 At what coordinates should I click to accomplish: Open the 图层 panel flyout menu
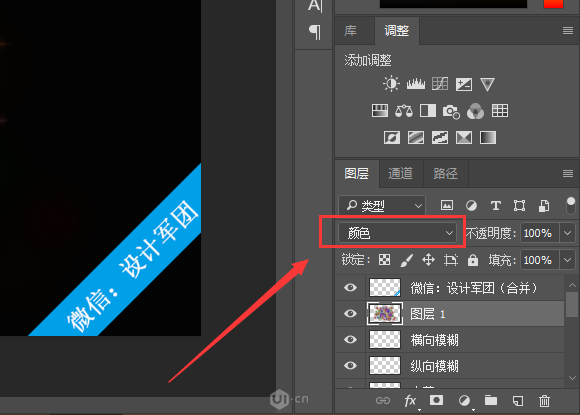pyautogui.click(x=568, y=173)
